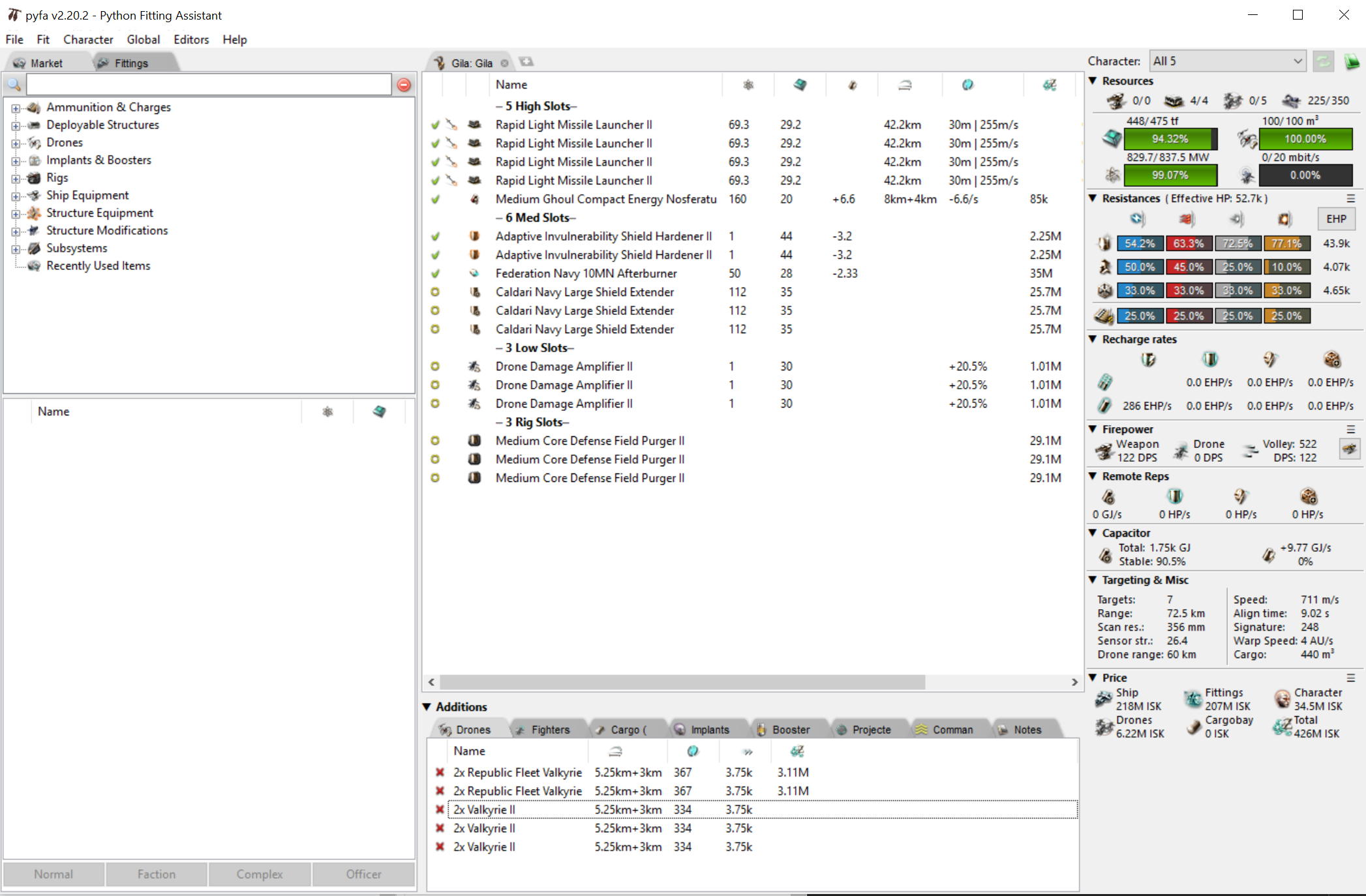This screenshot has width=1366, height=896.
Task: Click the green CPU usage bar showing 94.32%
Action: [x=1170, y=138]
